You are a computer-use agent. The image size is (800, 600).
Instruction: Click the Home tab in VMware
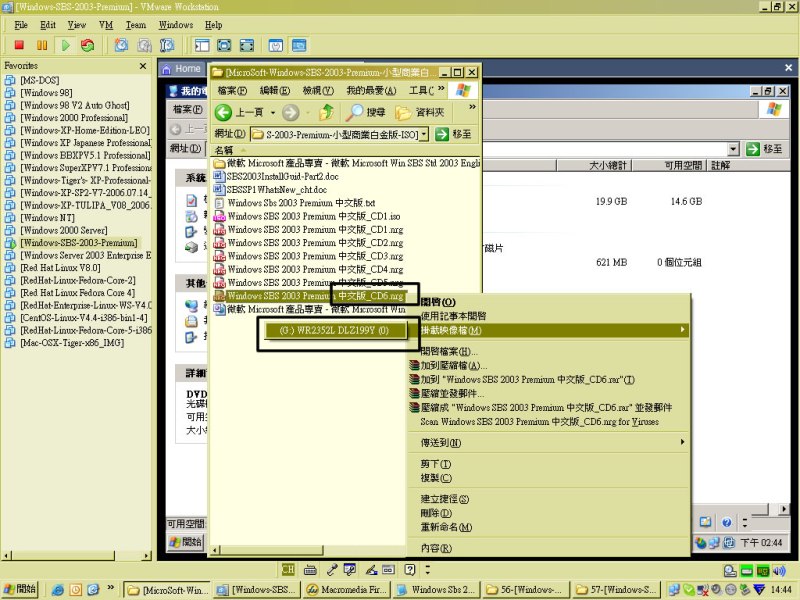click(182, 69)
